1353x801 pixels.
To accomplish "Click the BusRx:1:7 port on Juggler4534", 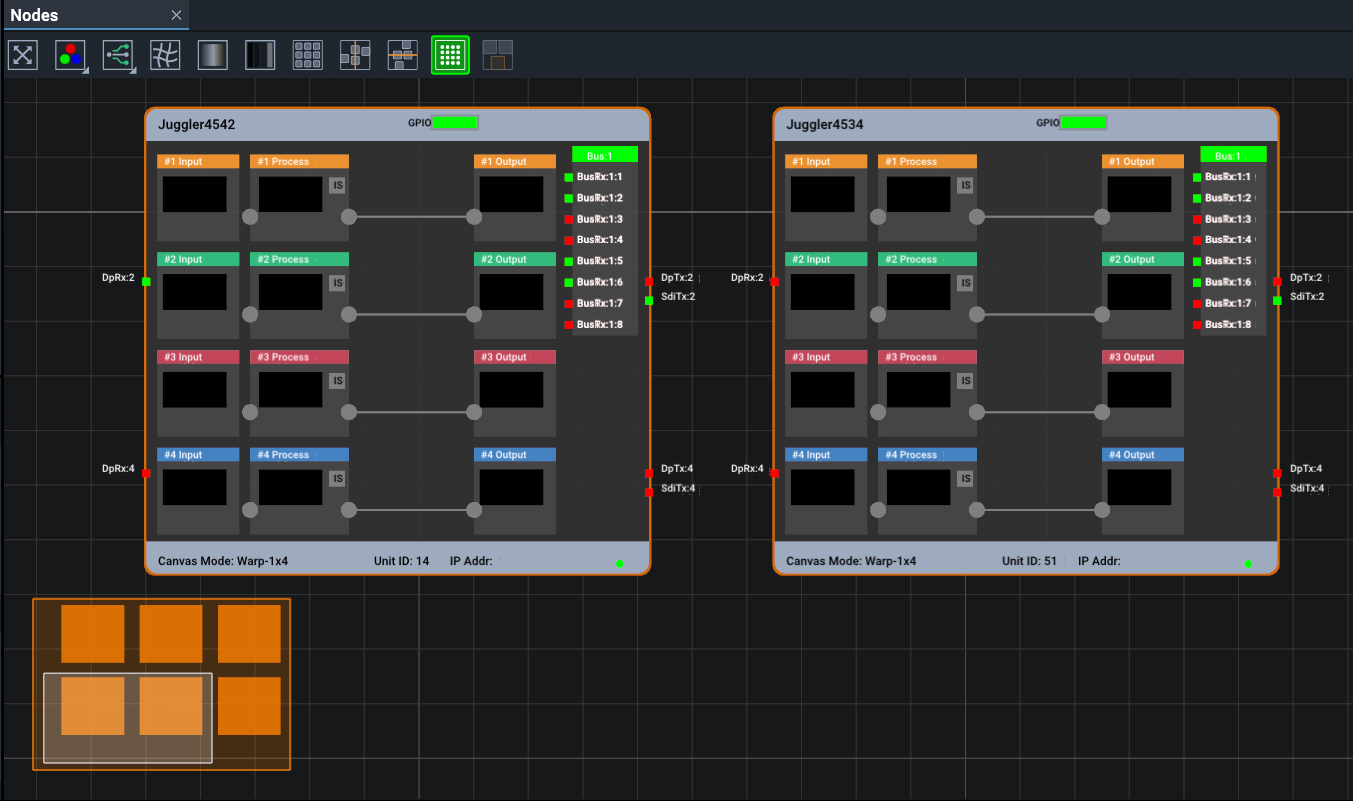I will [1197, 304].
